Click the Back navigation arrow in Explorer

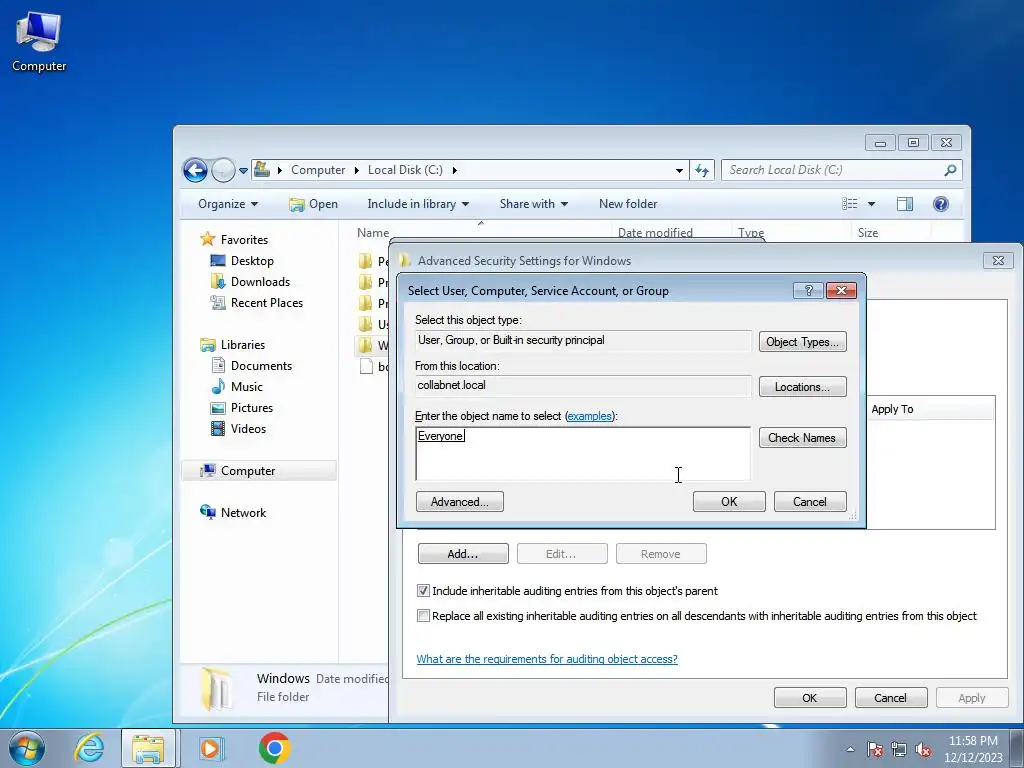pos(195,170)
